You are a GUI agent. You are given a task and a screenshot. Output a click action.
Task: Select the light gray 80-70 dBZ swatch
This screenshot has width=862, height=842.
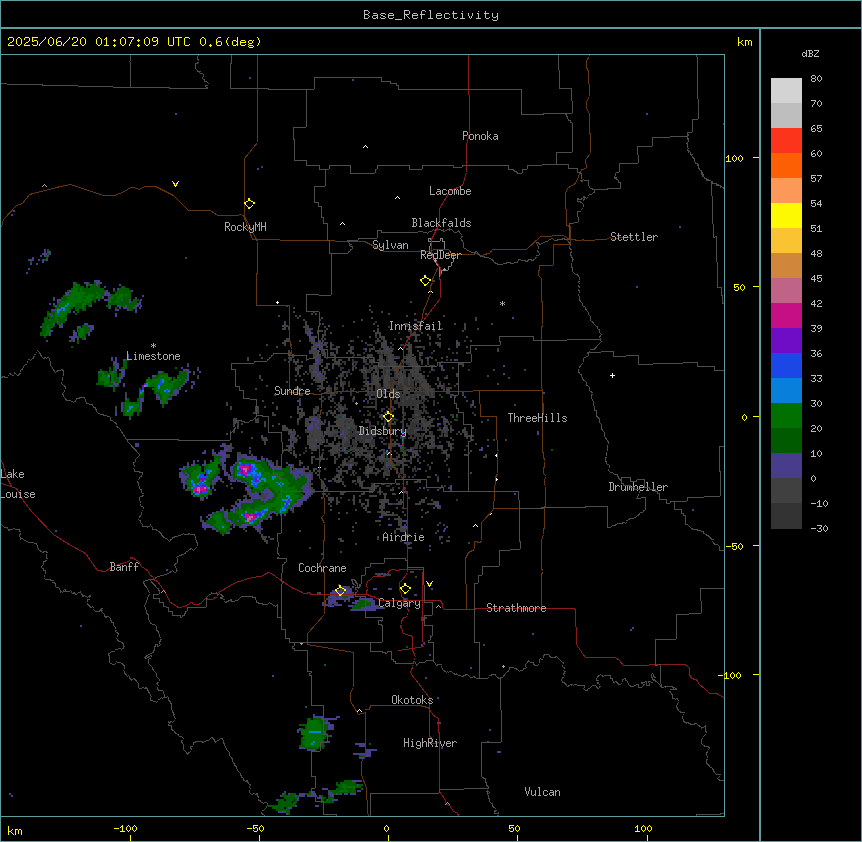pos(786,91)
